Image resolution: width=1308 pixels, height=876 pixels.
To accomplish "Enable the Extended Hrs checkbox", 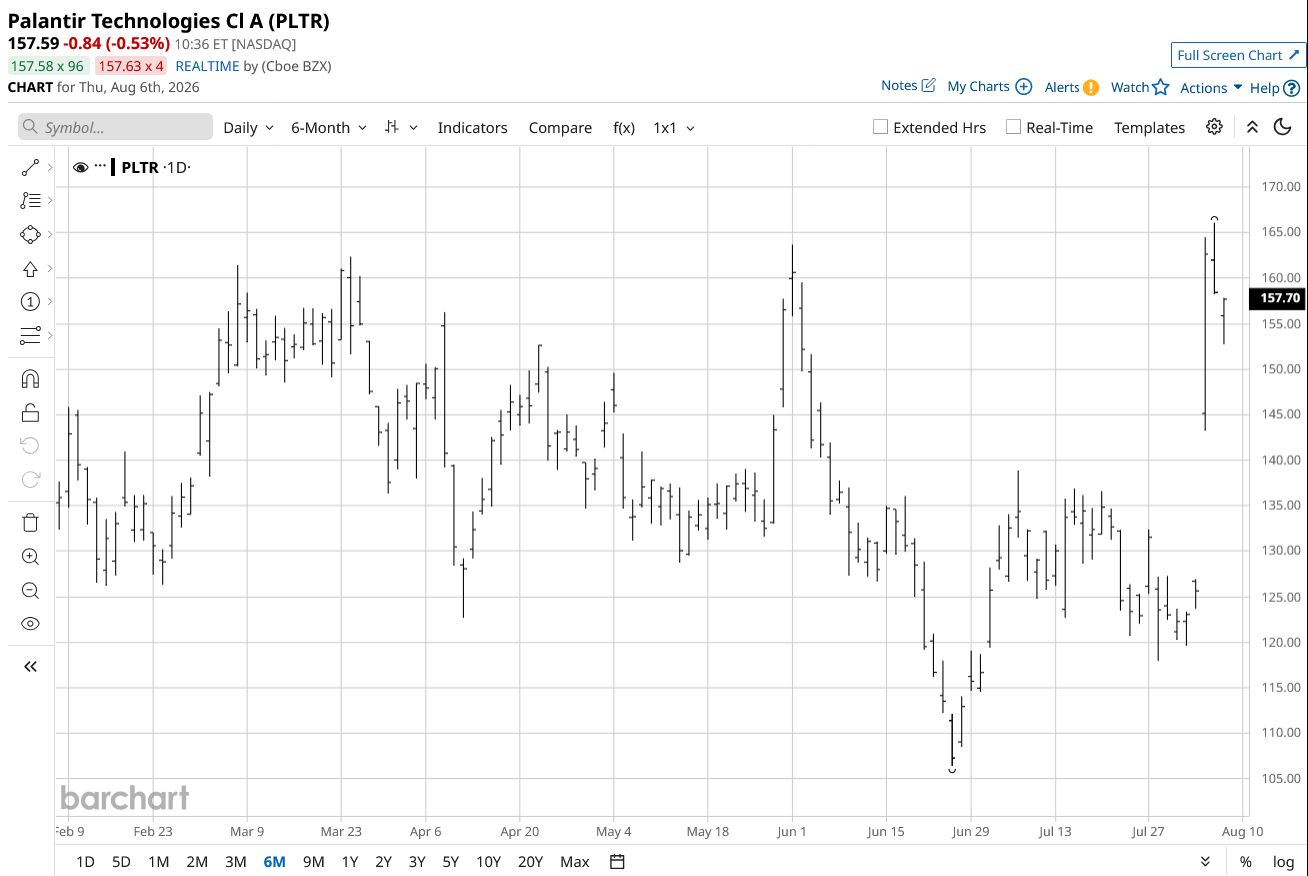I will coord(880,127).
